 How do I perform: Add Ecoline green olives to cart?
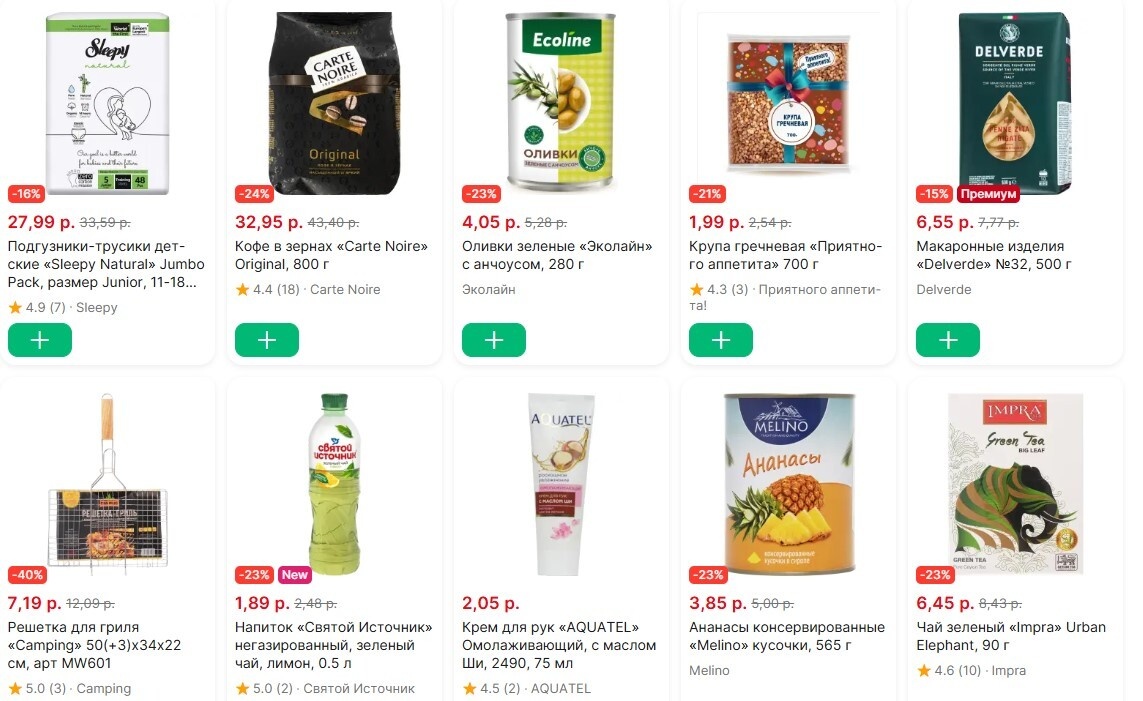click(494, 340)
